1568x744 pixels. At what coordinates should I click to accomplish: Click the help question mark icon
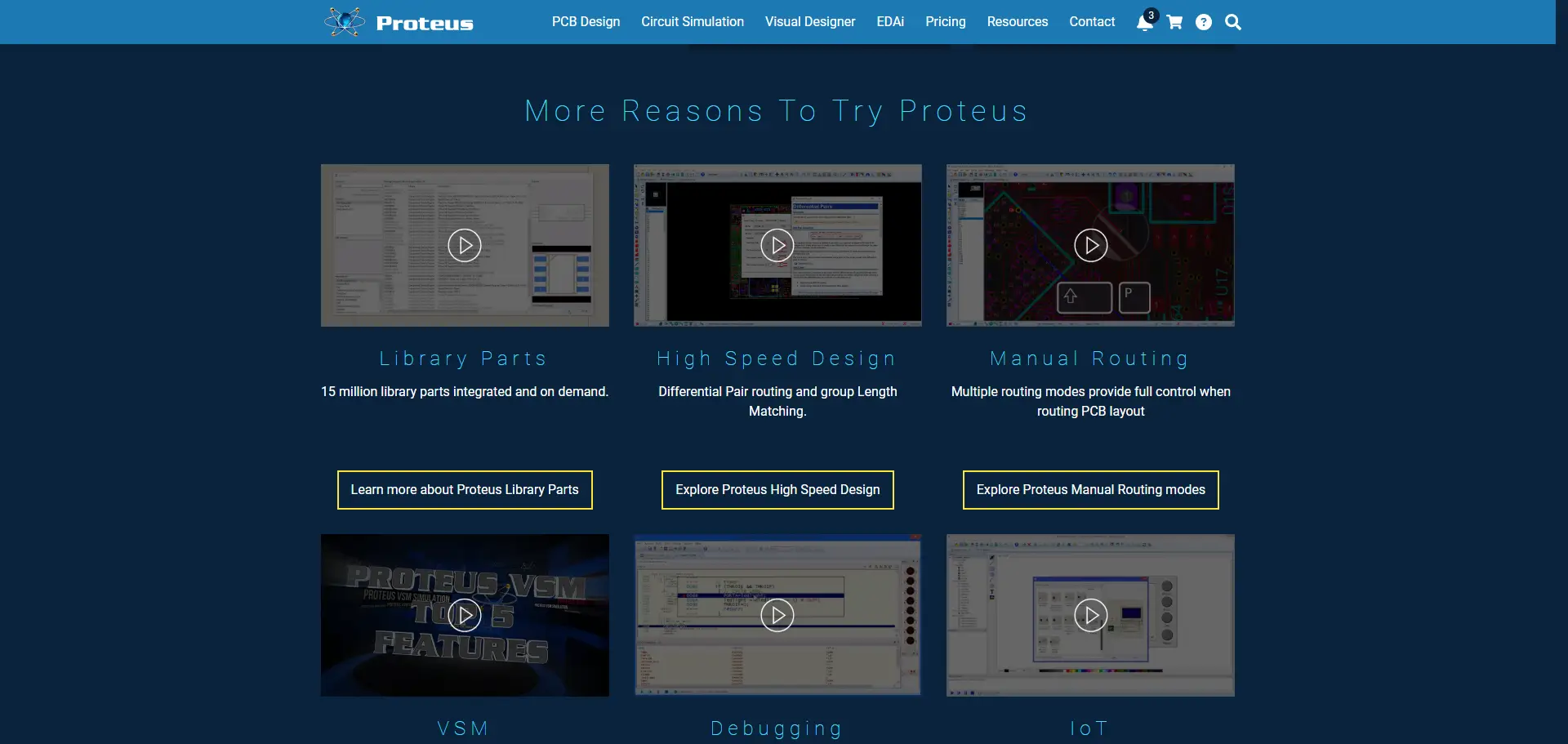[x=1204, y=22]
